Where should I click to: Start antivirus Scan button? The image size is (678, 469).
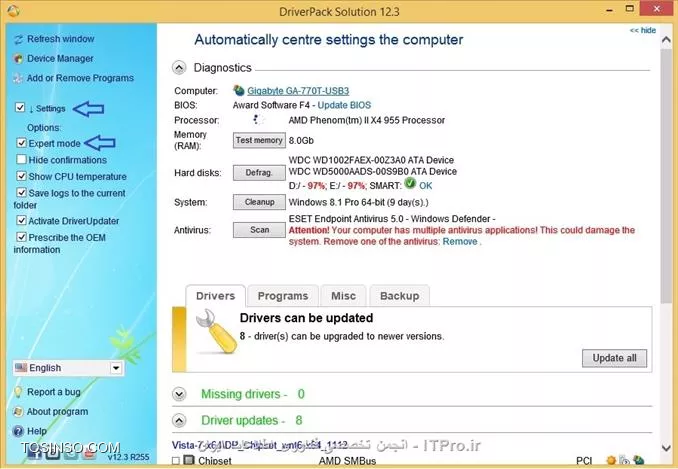point(259,230)
